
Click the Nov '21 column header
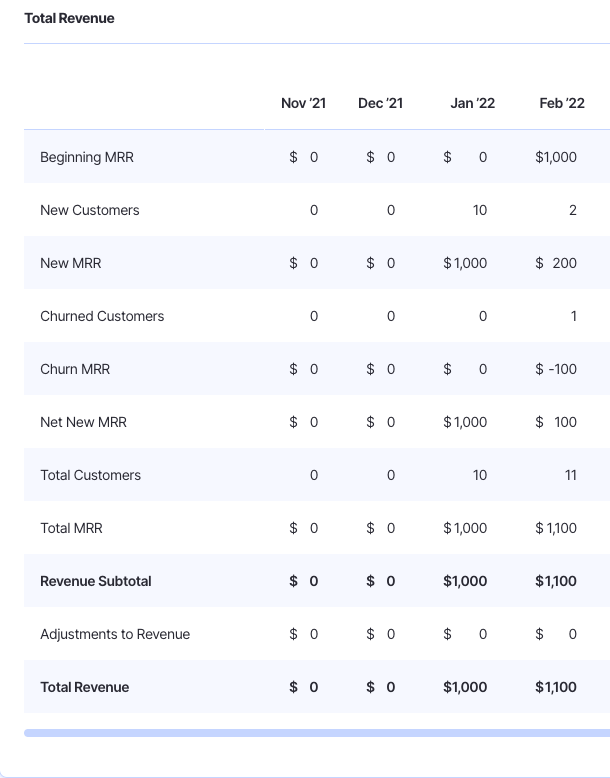click(x=303, y=103)
